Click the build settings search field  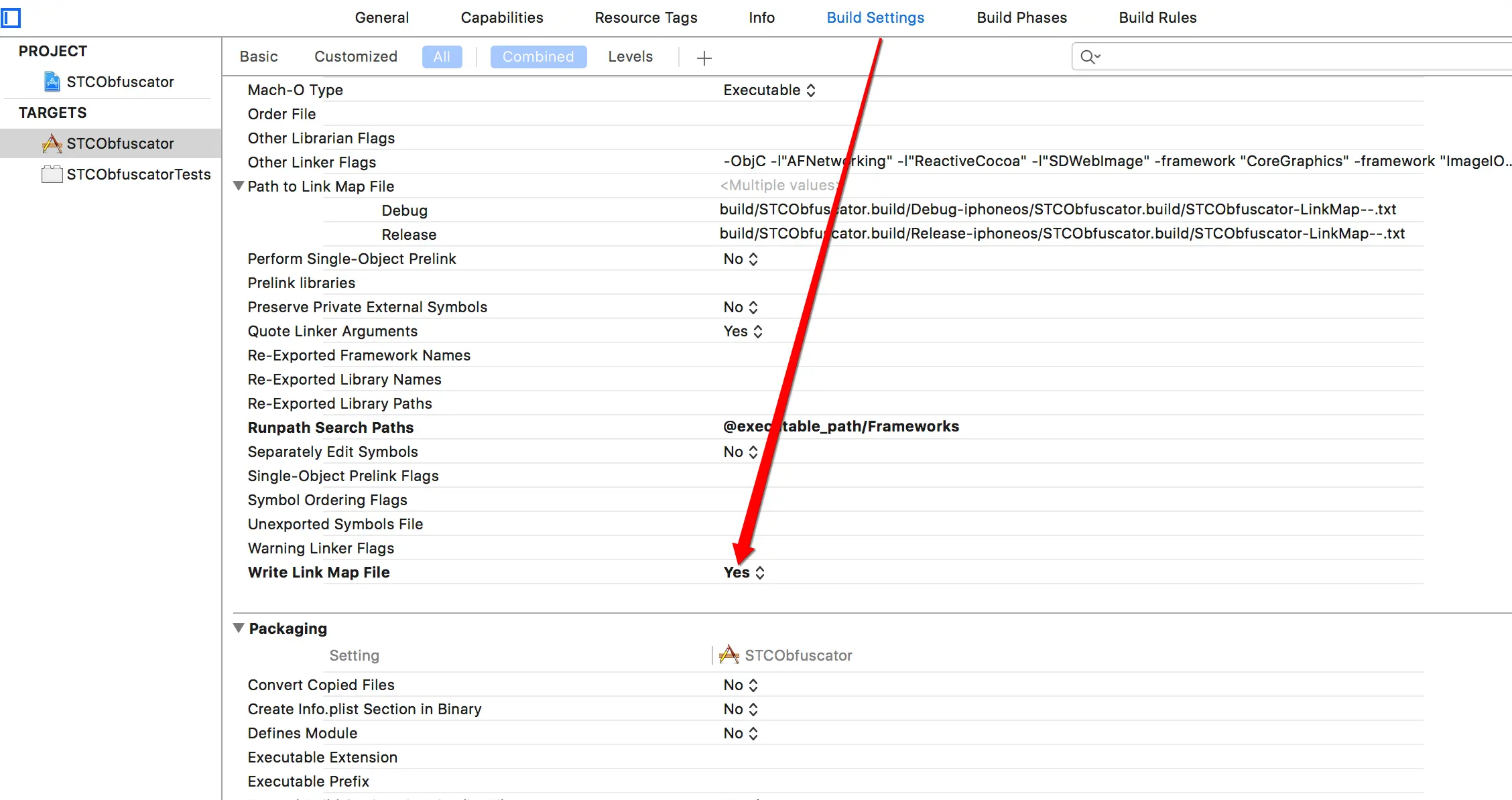pos(1300,57)
